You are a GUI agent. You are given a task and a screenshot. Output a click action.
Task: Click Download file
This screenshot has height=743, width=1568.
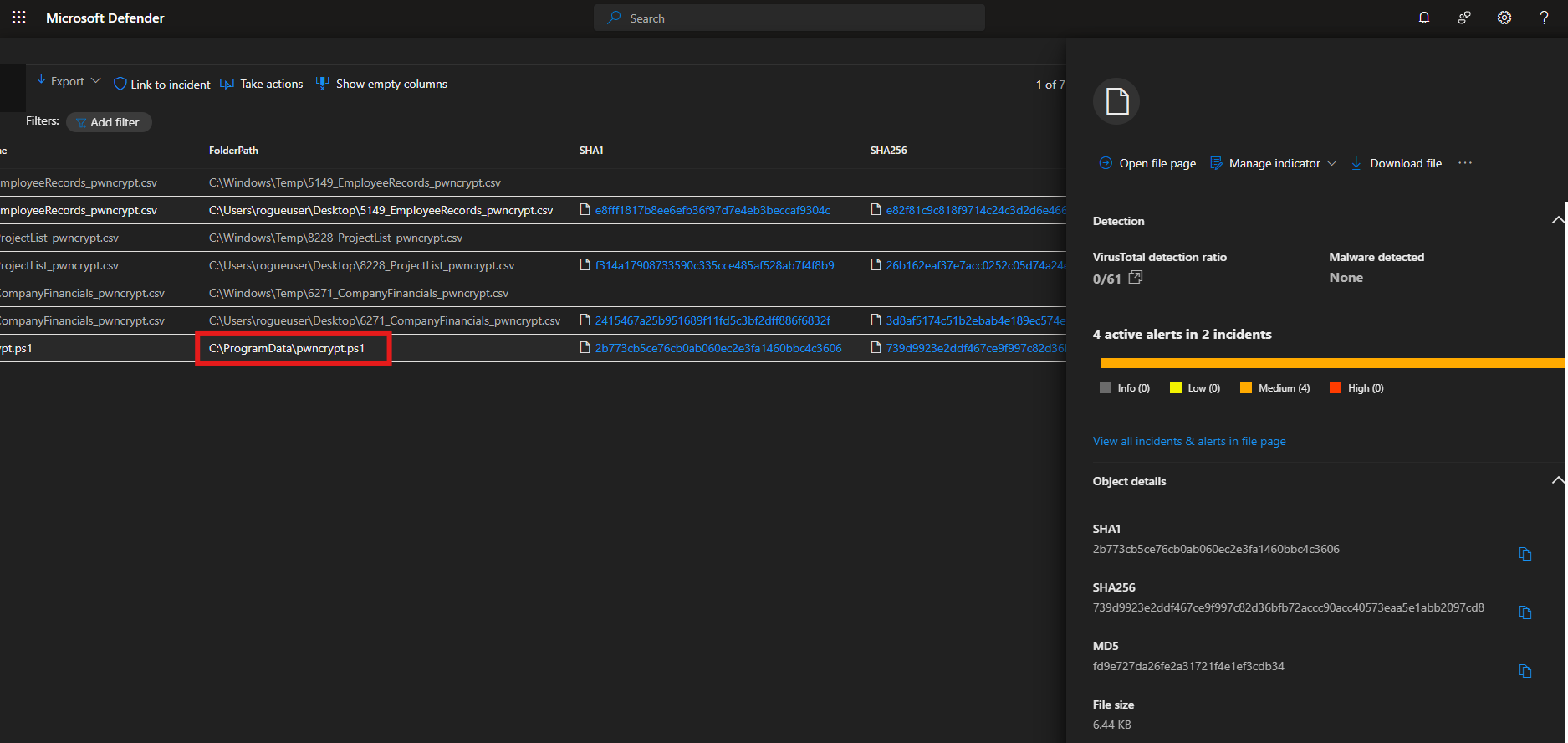pyautogui.click(x=1397, y=163)
